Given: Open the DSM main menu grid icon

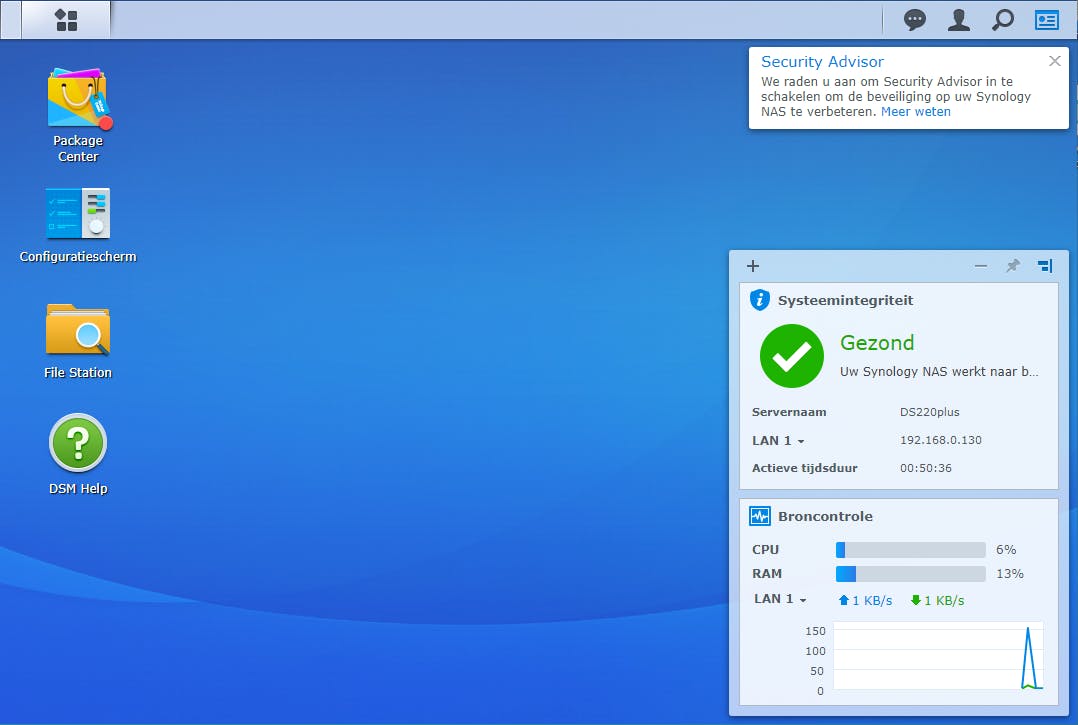Looking at the screenshot, I should 66,20.
